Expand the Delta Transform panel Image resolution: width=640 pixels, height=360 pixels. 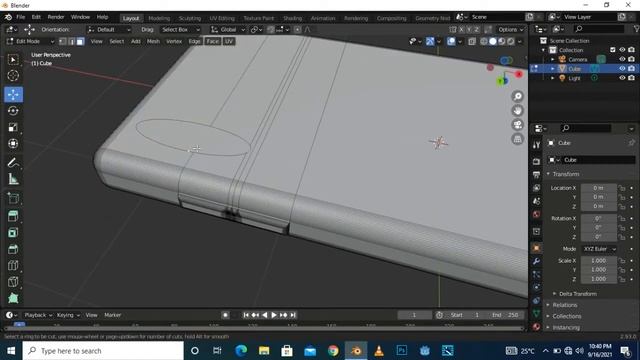[x=578, y=294]
